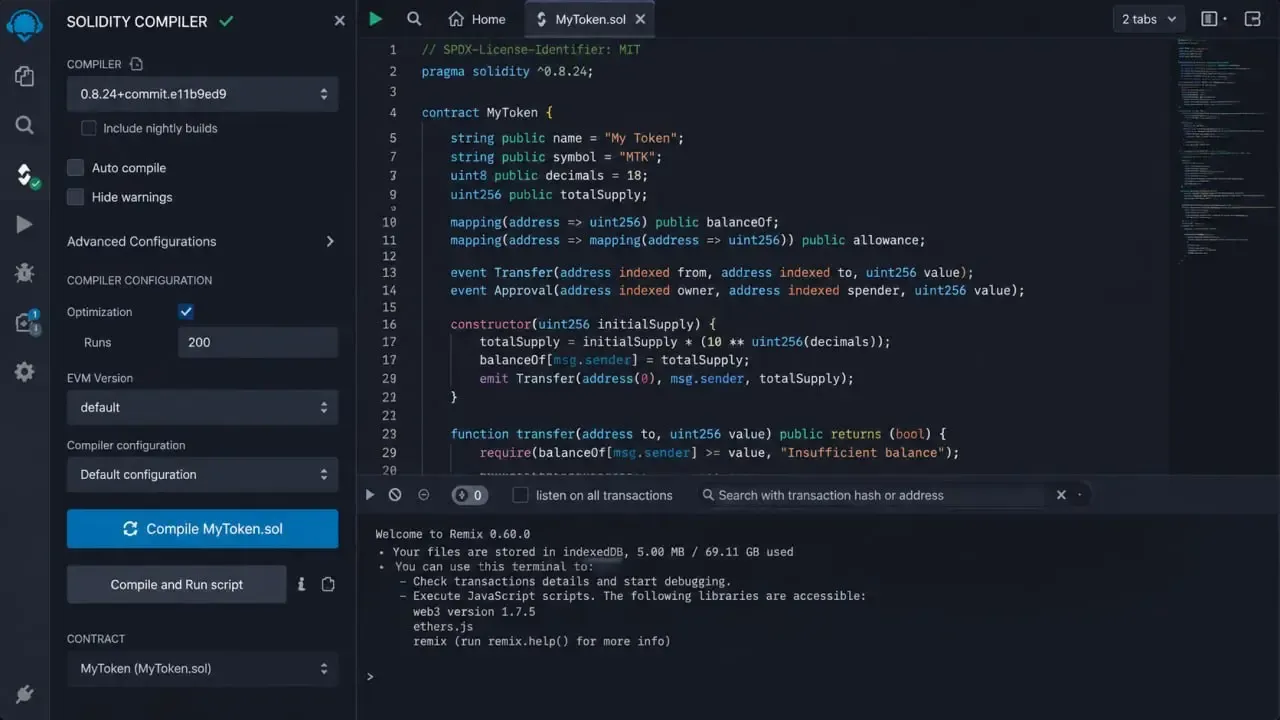
Task: Open the Debugger bug icon
Action: pyautogui.click(x=25, y=273)
